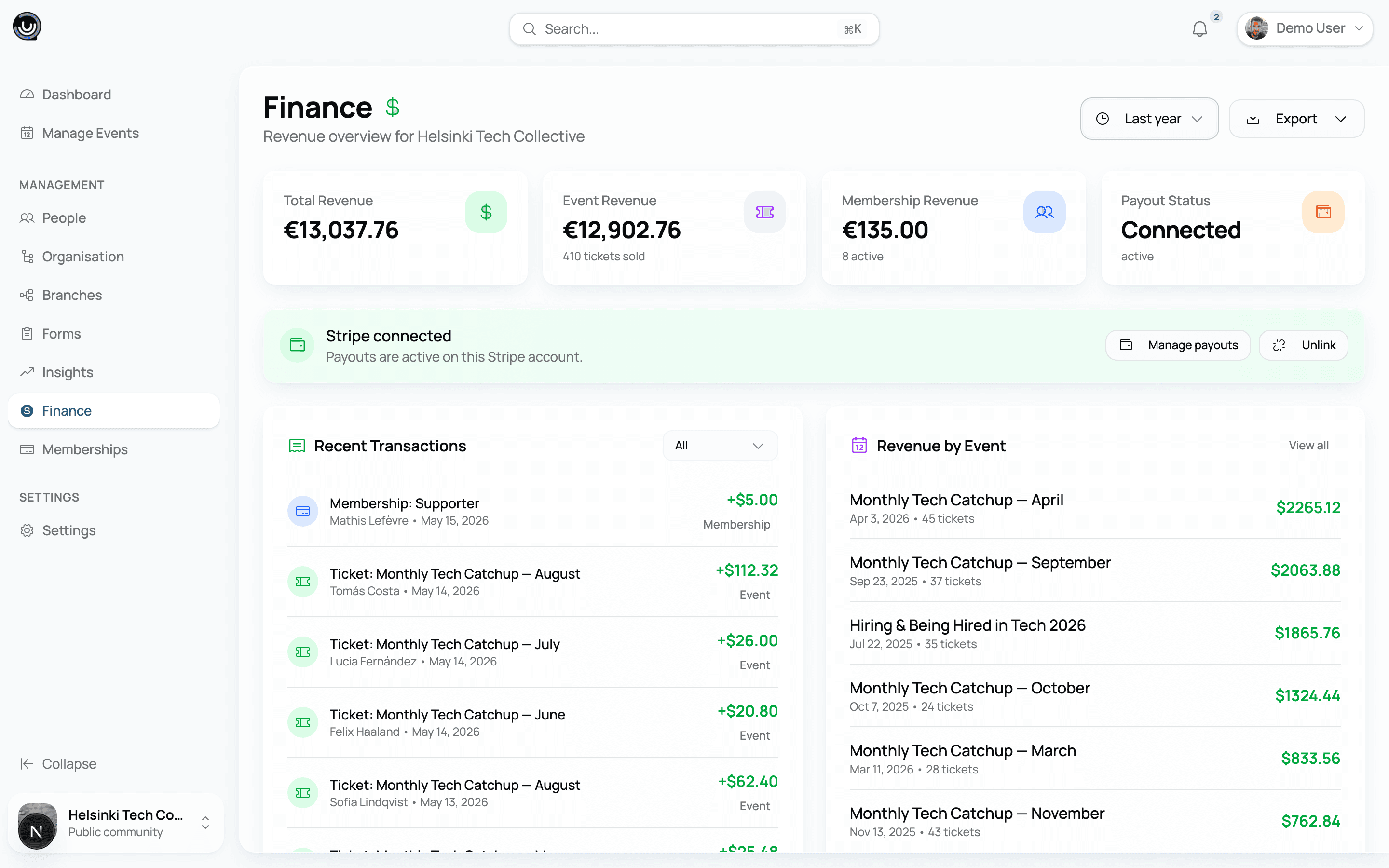Click the Dashboard gauge icon
The height and width of the screenshot is (868, 1389).
click(x=27, y=94)
